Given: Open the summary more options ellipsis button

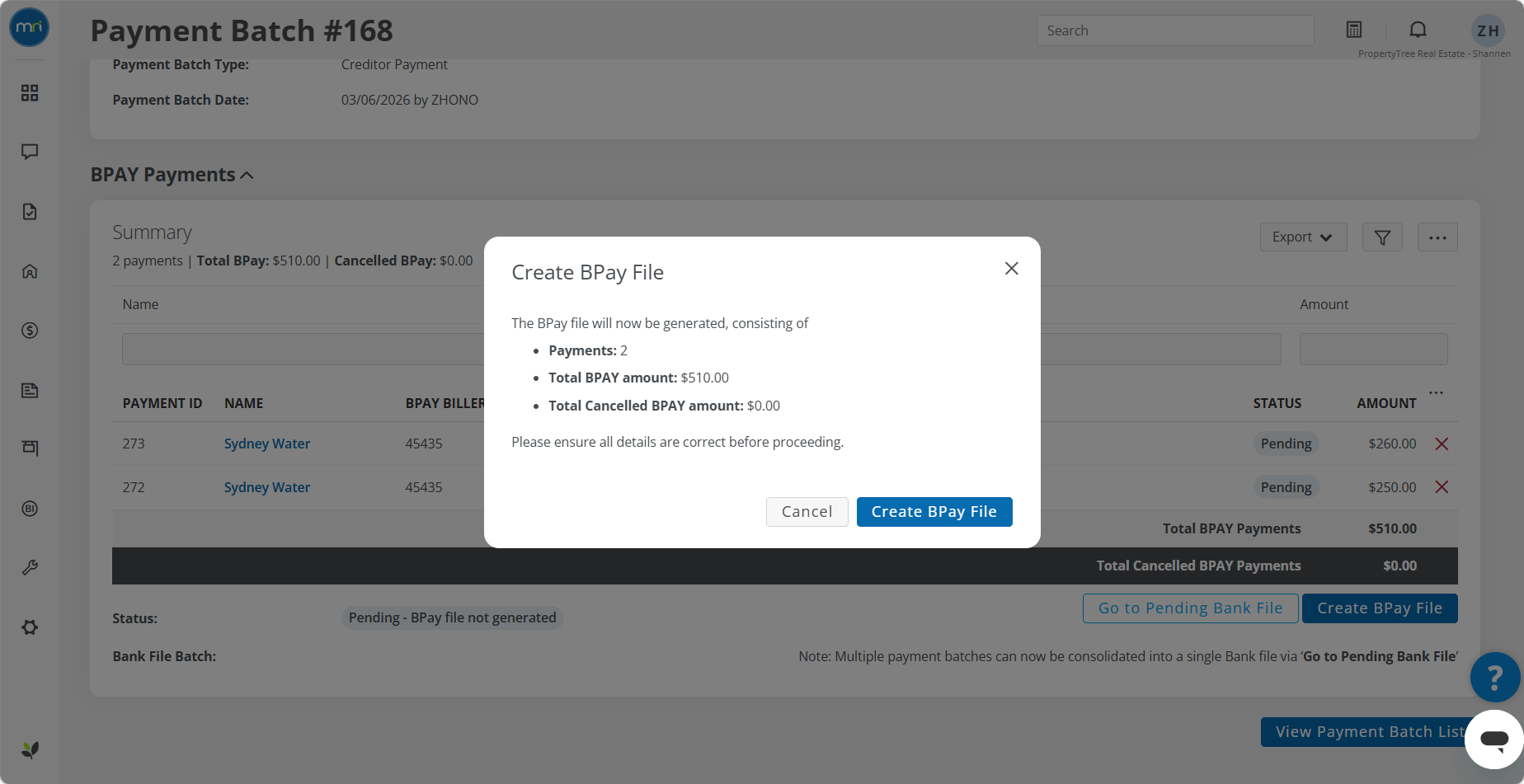Looking at the screenshot, I should 1437,237.
